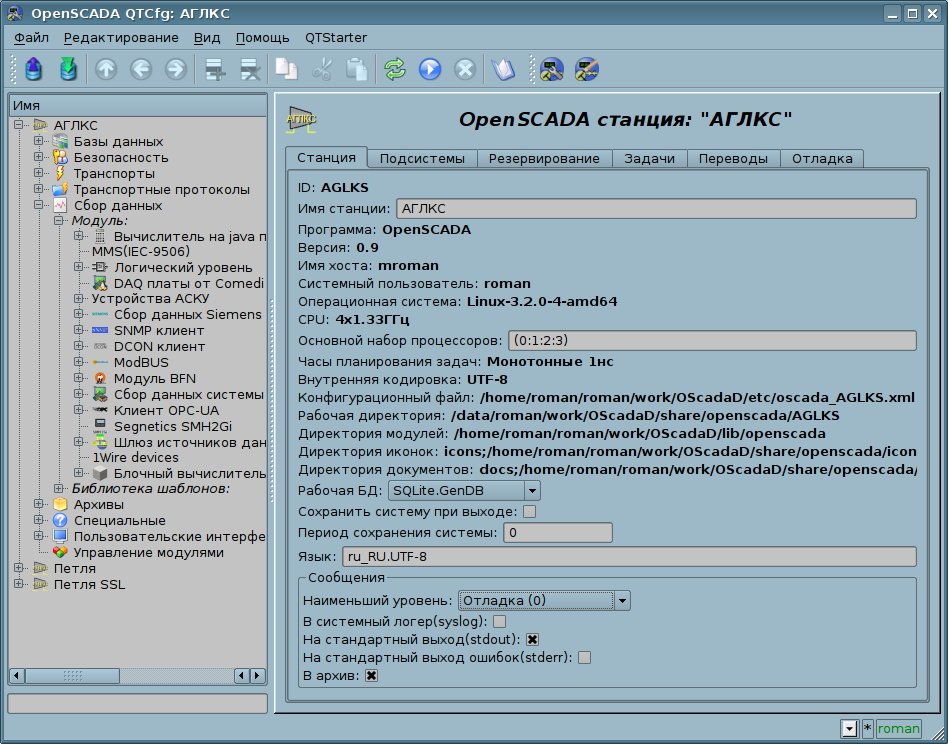Click the Период сохранения системы field
Image resolution: width=948 pixels, height=744 pixels.
(558, 532)
